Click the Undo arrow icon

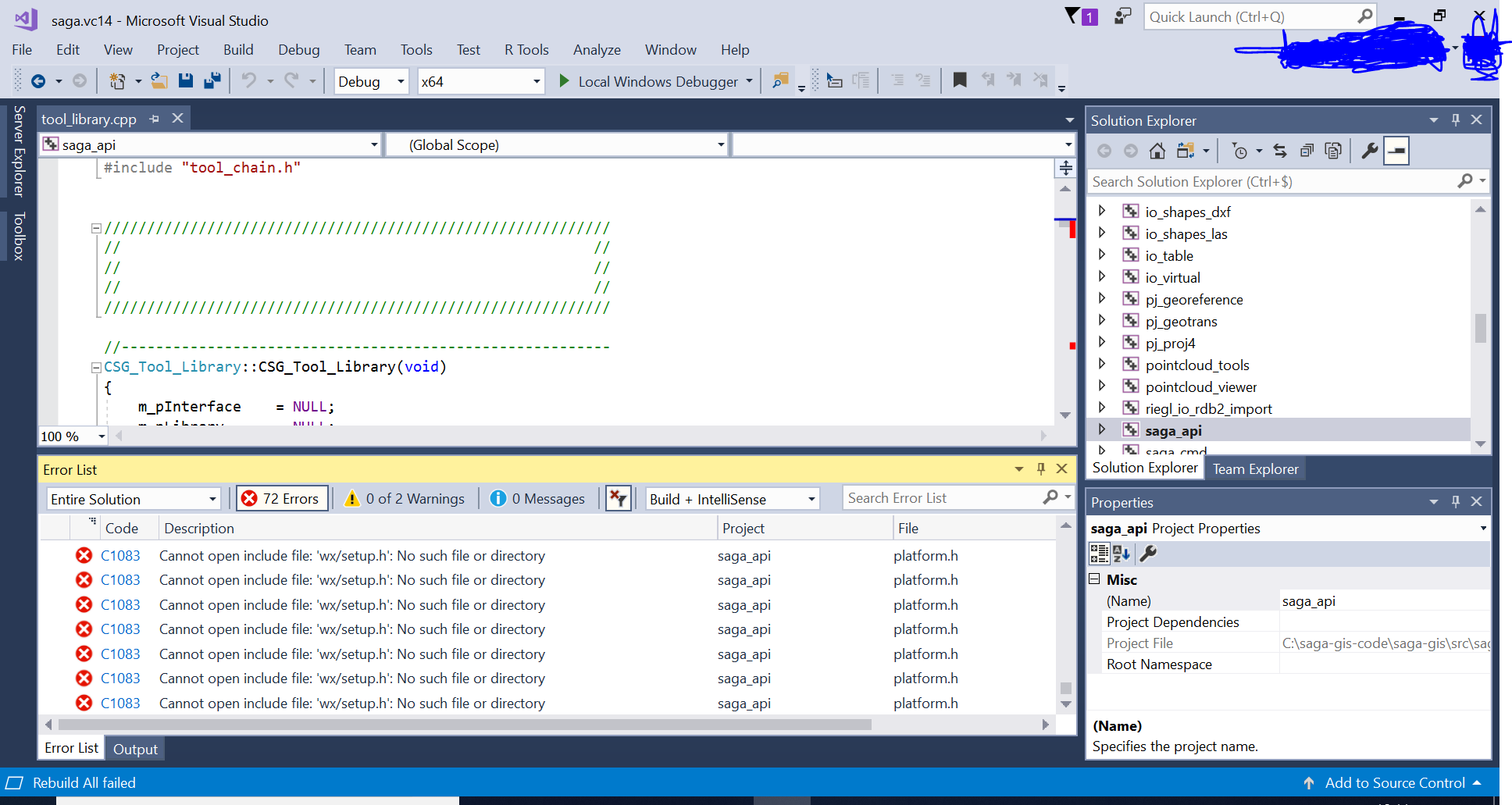(x=249, y=80)
